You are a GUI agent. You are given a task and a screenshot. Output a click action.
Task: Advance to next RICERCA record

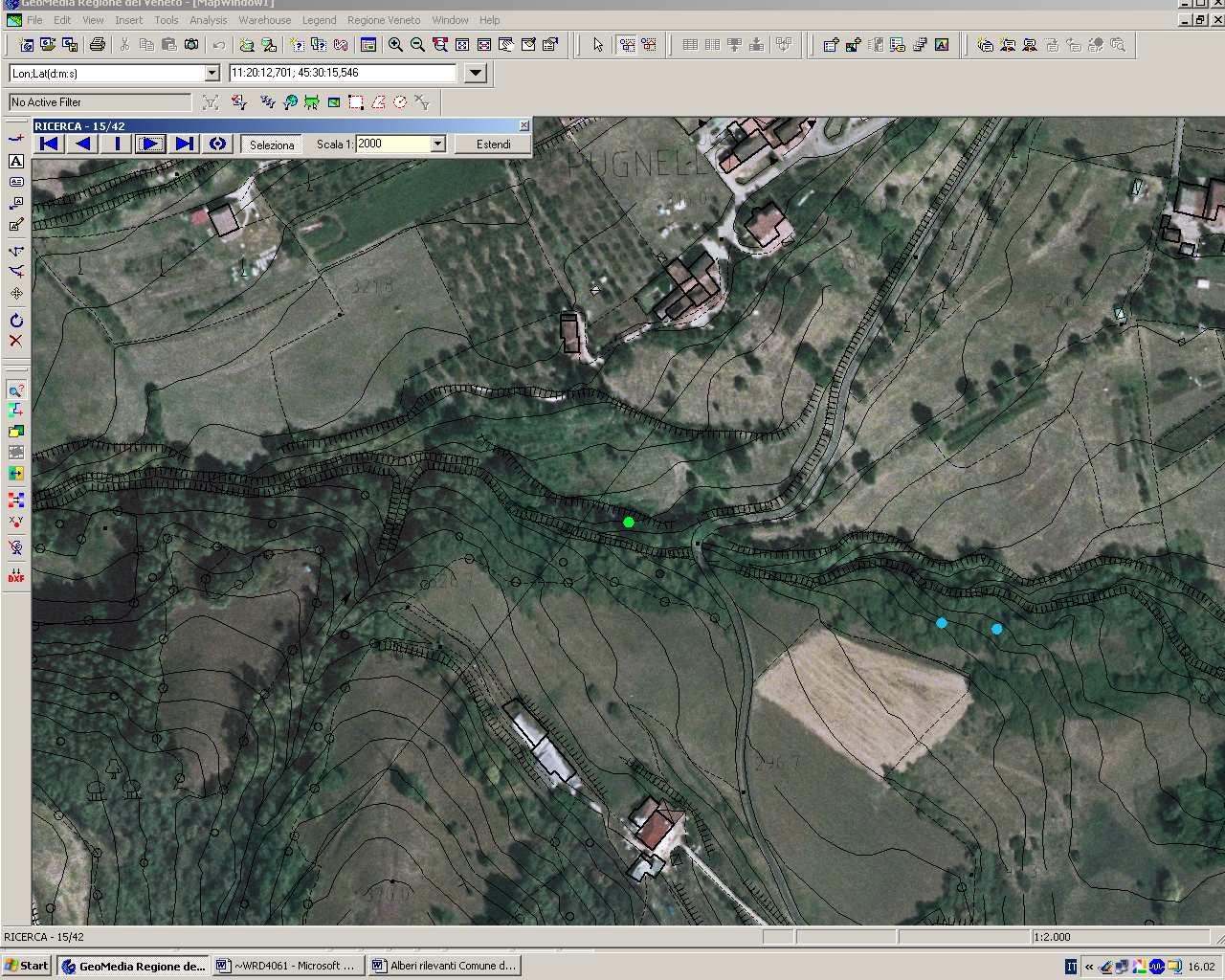pos(150,144)
